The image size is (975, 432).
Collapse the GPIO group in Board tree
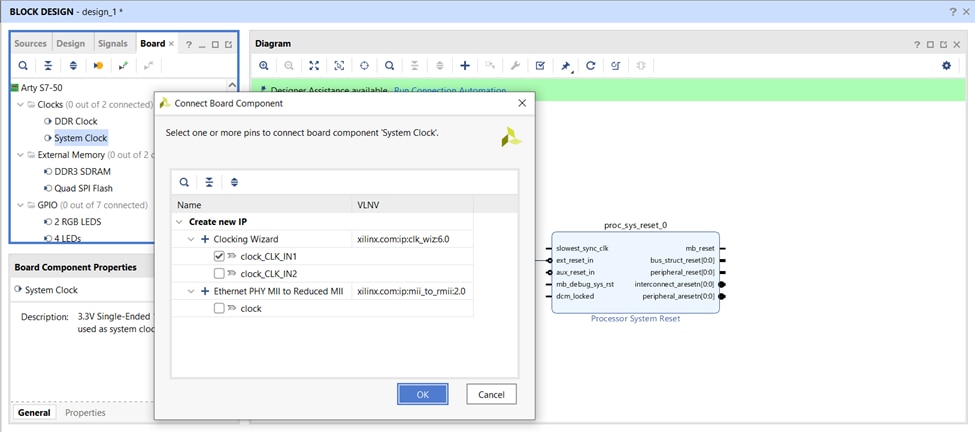(x=19, y=205)
